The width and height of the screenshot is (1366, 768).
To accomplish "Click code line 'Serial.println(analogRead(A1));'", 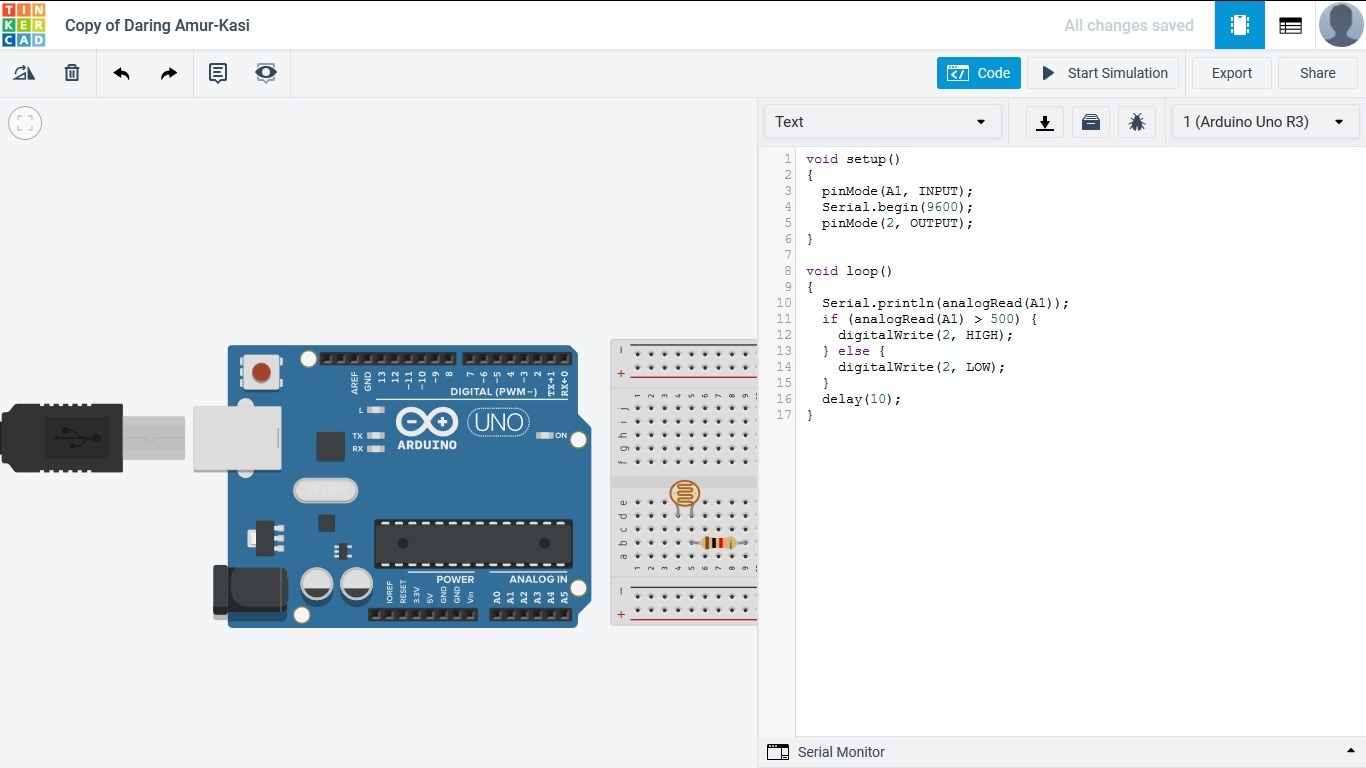I will point(946,303).
